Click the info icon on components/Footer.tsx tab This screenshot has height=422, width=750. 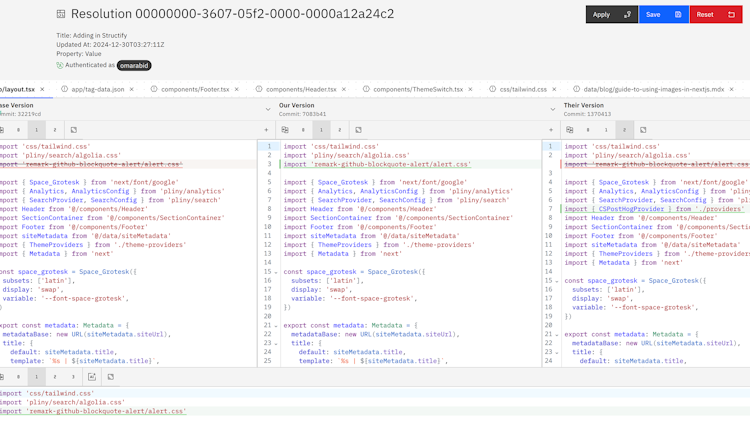[x=154, y=89]
